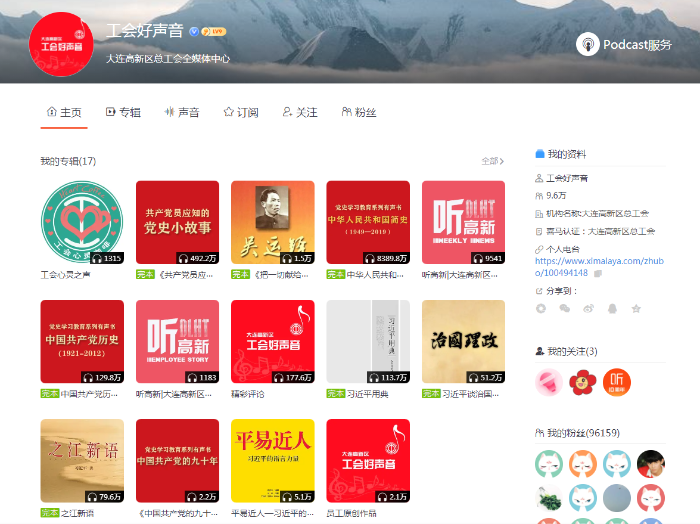Screen dimensions: 700x524
Task: Expand all albums via 全部 arrow
Action: pos(491,161)
